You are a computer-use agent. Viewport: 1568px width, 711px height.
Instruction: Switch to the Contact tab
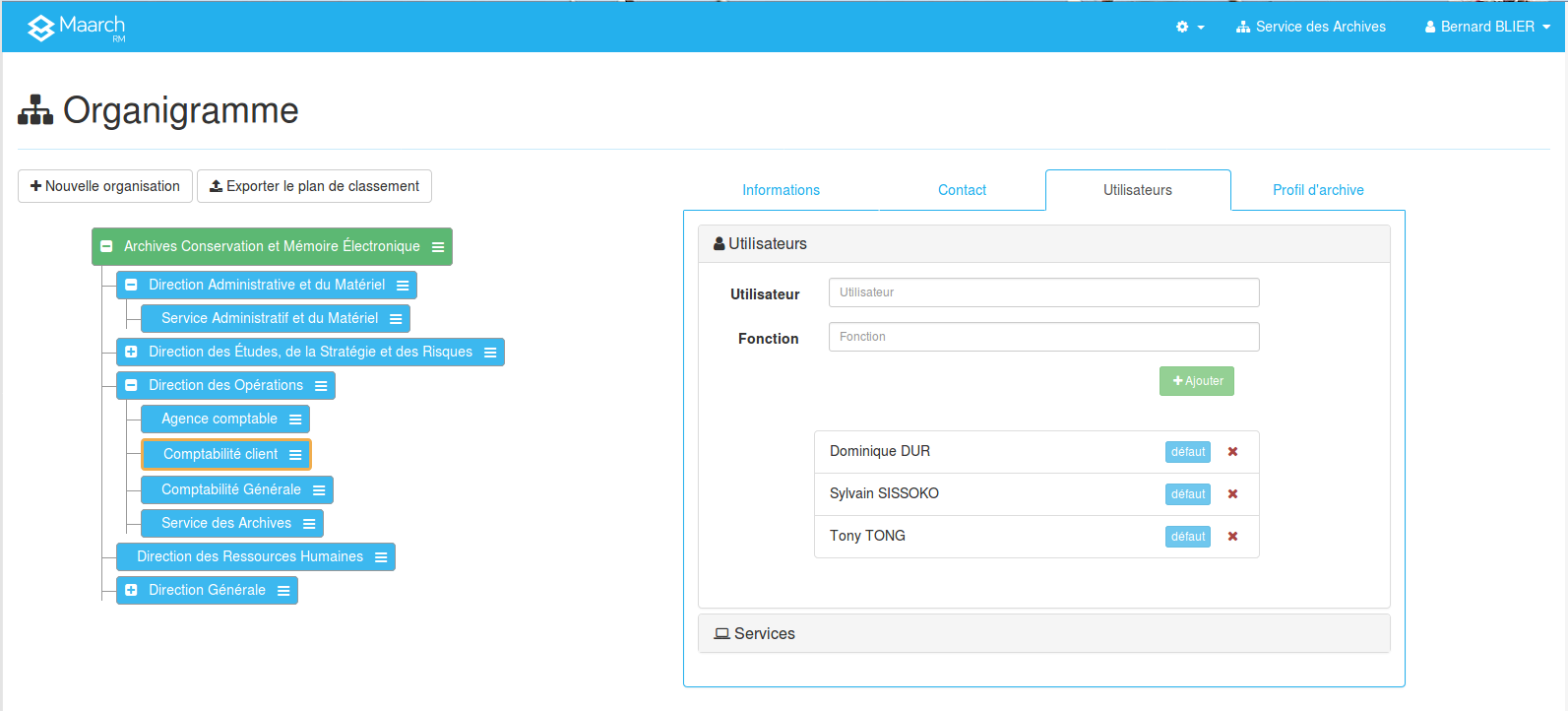coord(962,190)
